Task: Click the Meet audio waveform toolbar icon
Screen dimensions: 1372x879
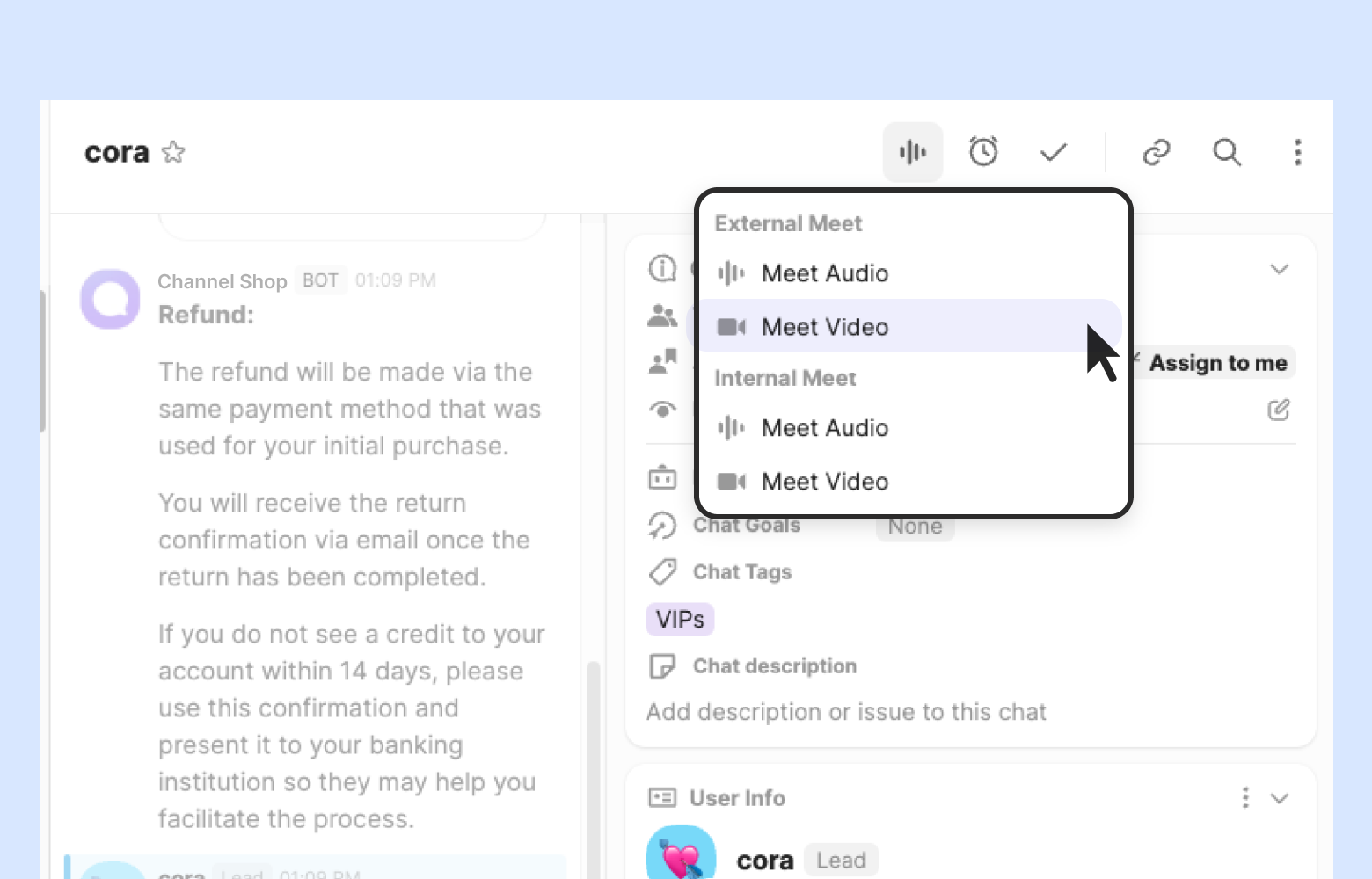Action: coord(913,152)
